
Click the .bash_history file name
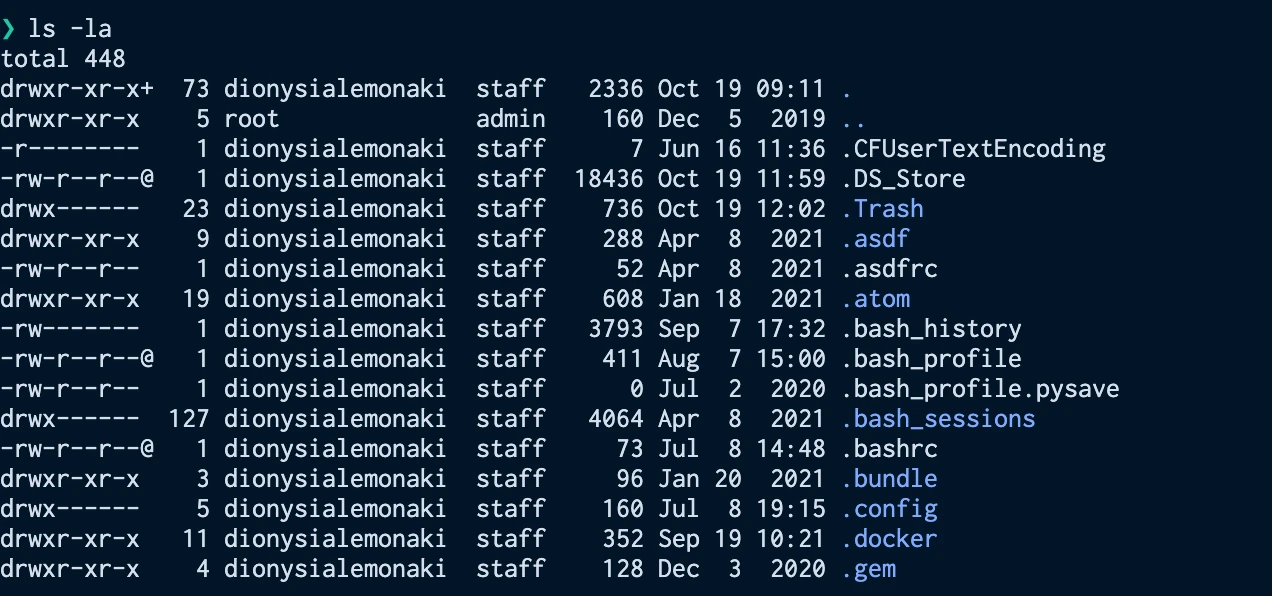pos(931,329)
